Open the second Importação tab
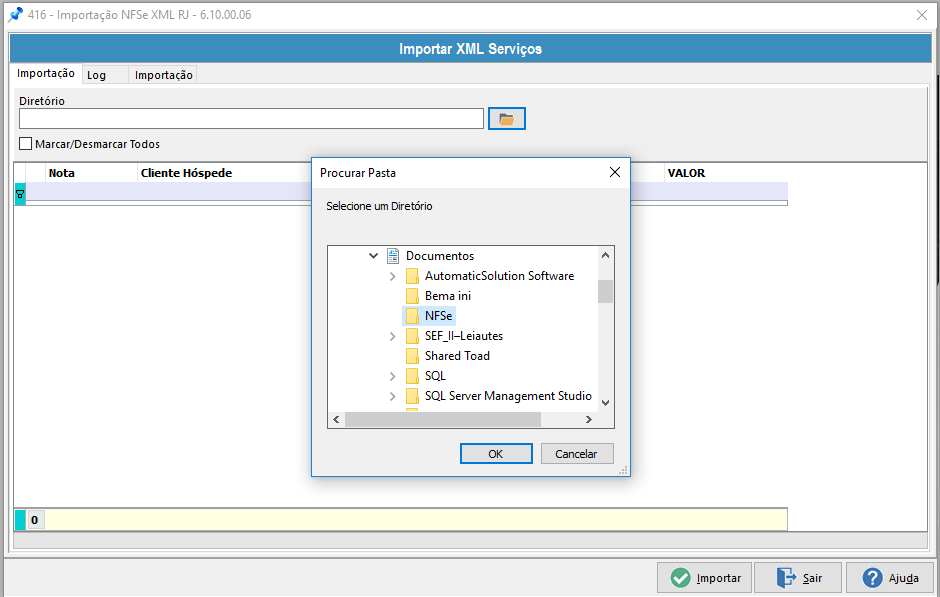Viewport: 940px width, 597px height. pyautogui.click(x=163, y=75)
